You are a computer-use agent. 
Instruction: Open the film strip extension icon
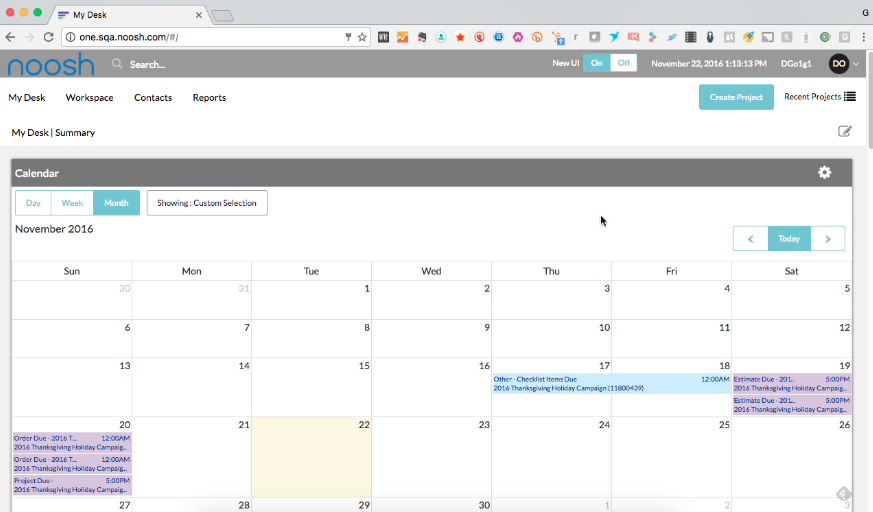click(x=691, y=37)
